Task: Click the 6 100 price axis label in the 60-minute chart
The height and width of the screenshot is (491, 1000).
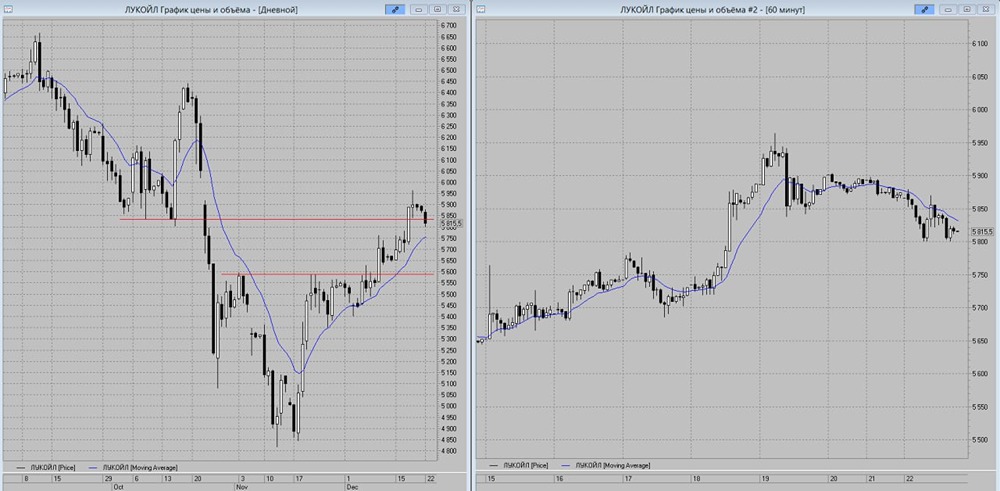Action: pyautogui.click(x=979, y=43)
